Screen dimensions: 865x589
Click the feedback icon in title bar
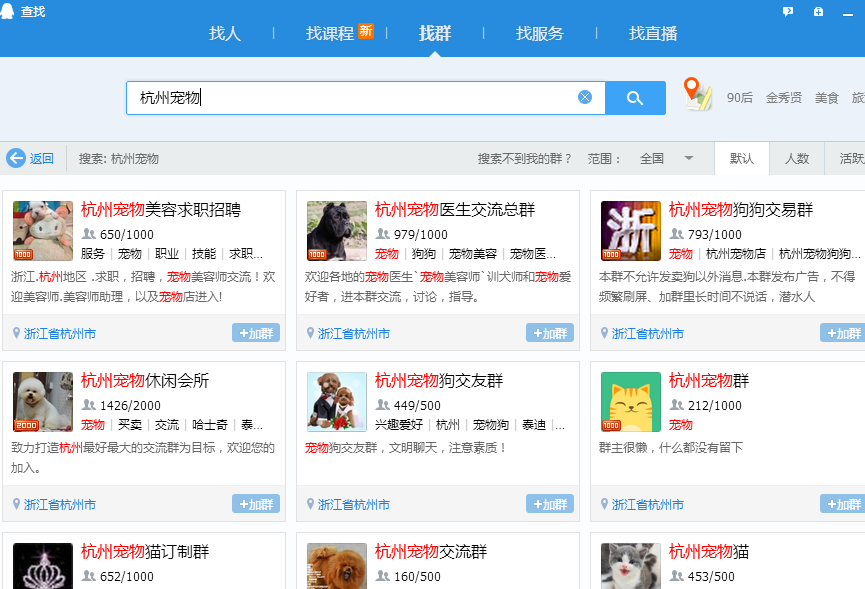click(788, 11)
